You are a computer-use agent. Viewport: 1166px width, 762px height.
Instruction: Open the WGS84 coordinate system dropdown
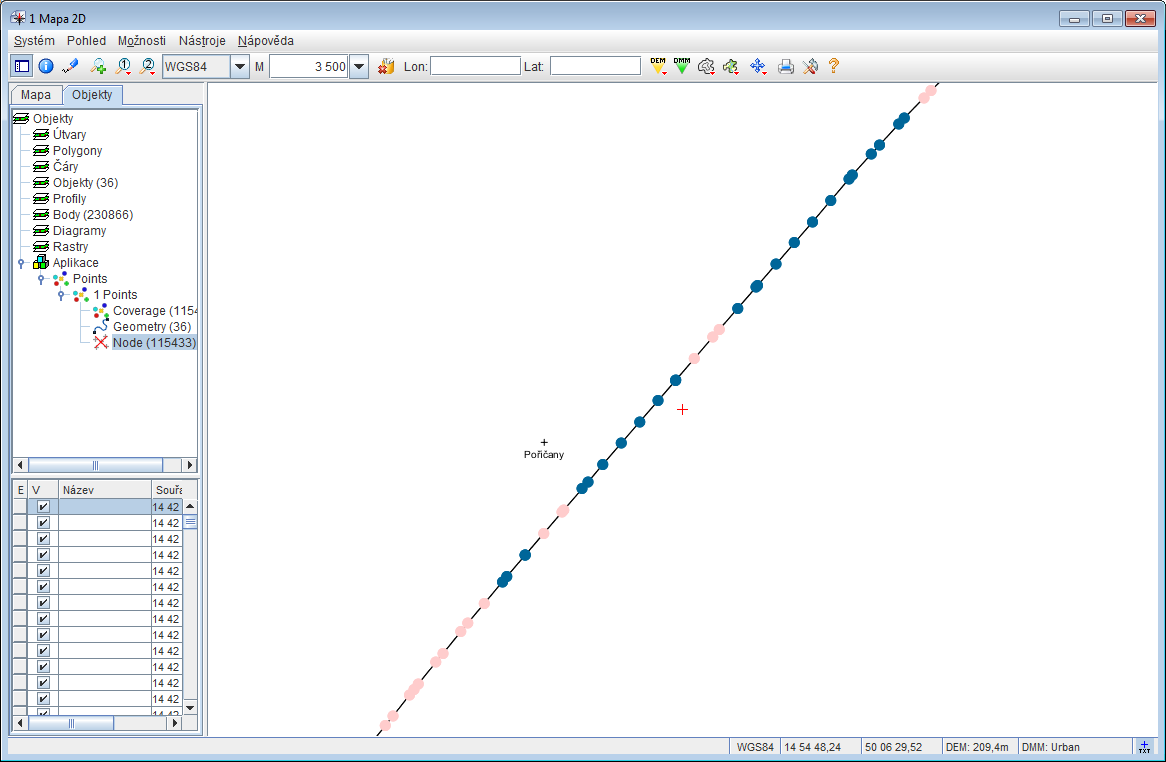tap(240, 67)
